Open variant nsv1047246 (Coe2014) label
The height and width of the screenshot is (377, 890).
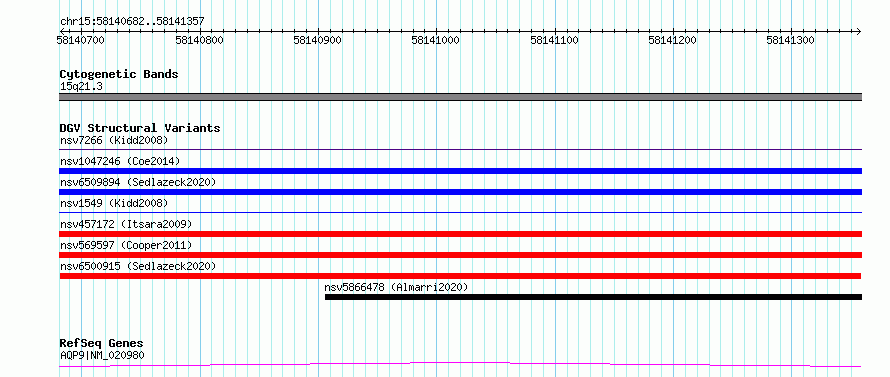pyautogui.click(x=120, y=161)
